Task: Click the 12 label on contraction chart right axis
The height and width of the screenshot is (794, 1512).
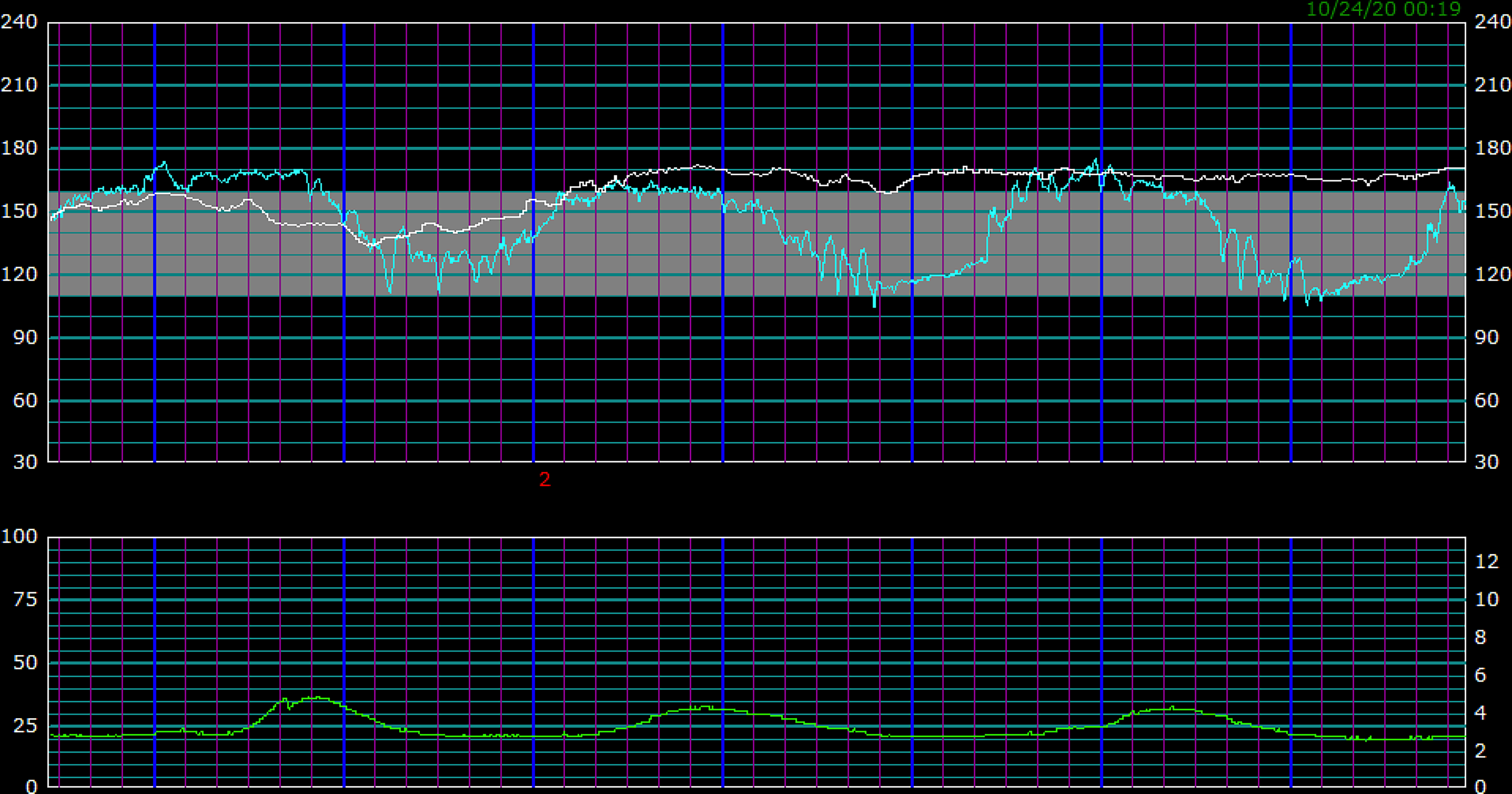Action: tap(1487, 561)
